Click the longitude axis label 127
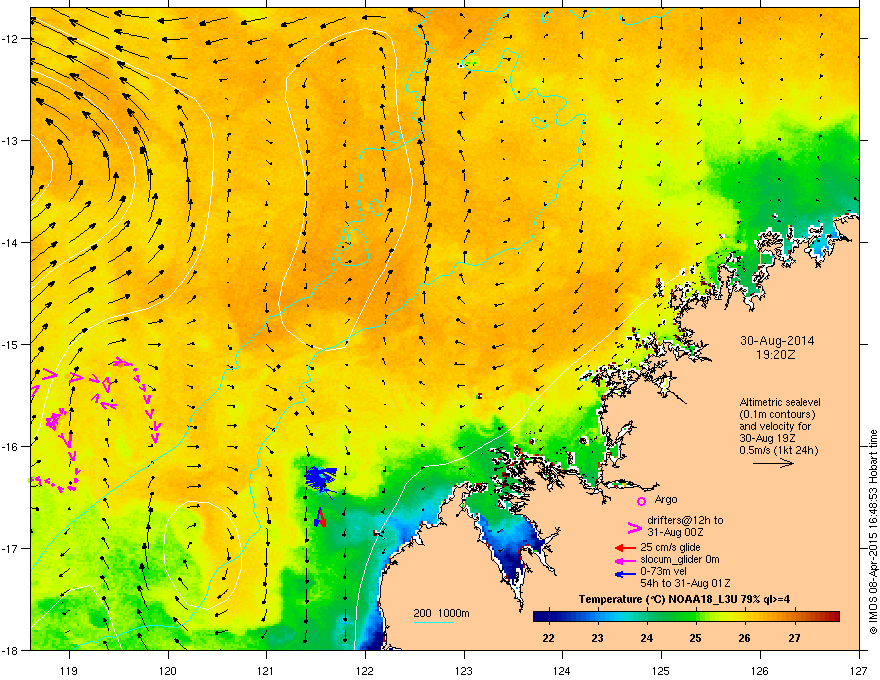Image resolution: width=880 pixels, height=680 pixels. click(x=859, y=670)
